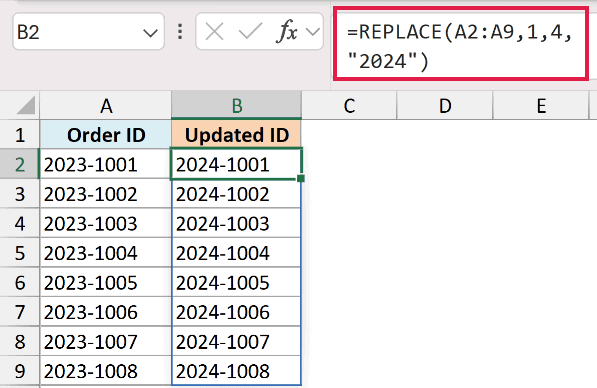Select column A header

click(106, 105)
